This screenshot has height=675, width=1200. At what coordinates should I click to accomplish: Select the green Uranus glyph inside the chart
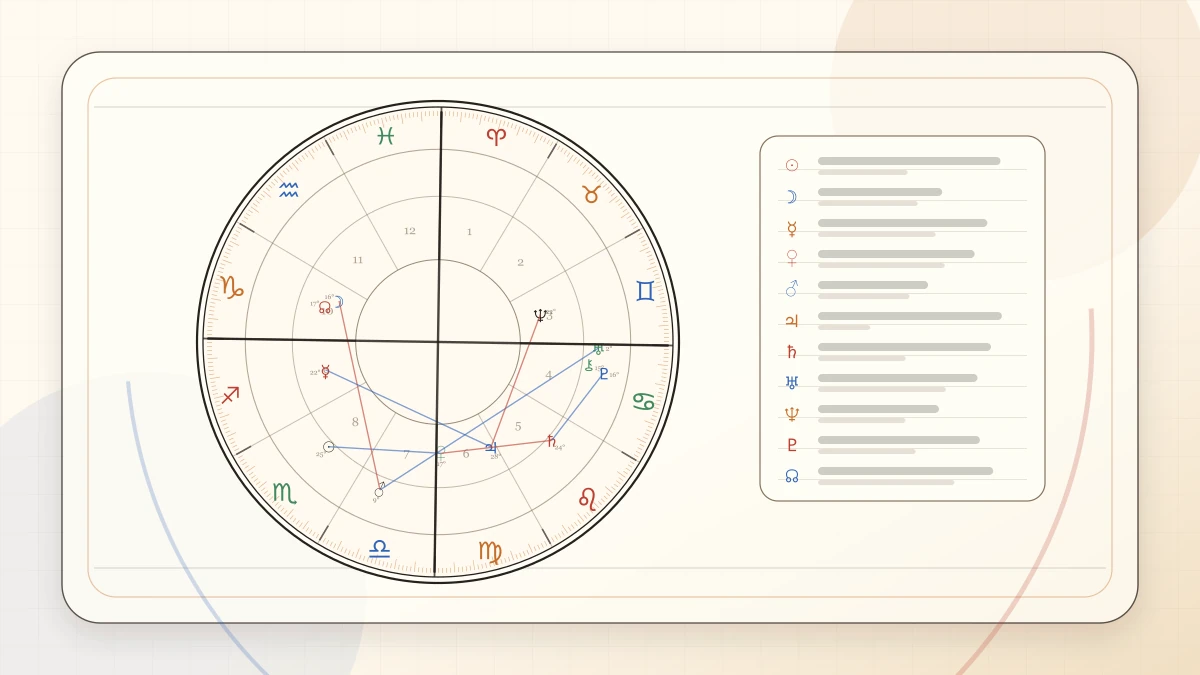[598, 349]
